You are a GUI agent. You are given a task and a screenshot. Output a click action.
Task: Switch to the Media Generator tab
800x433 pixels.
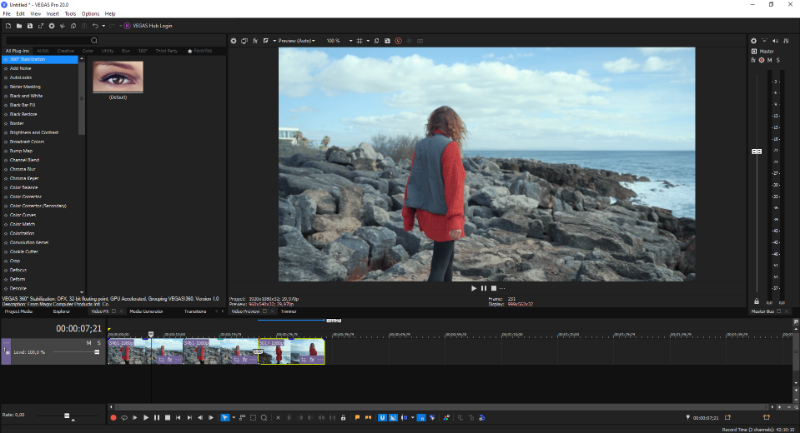[148, 311]
